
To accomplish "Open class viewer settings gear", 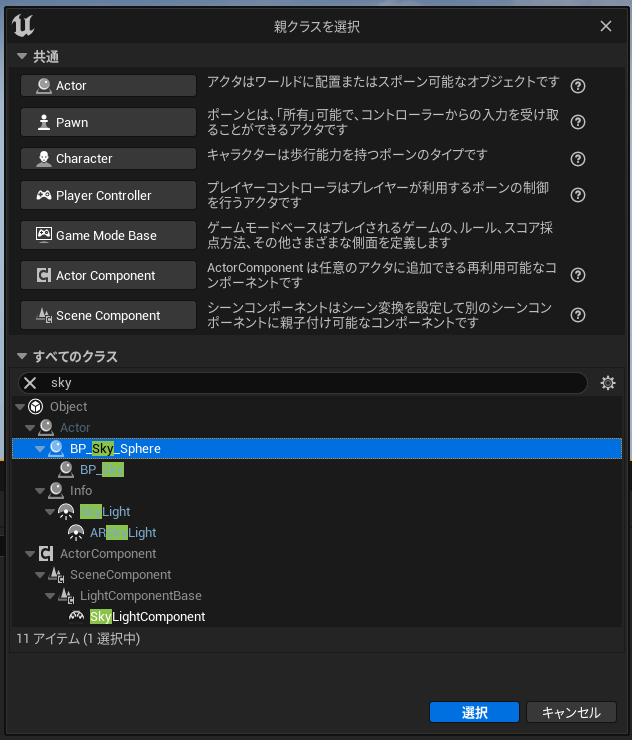I will pyautogui.click(x=607, y=383).
